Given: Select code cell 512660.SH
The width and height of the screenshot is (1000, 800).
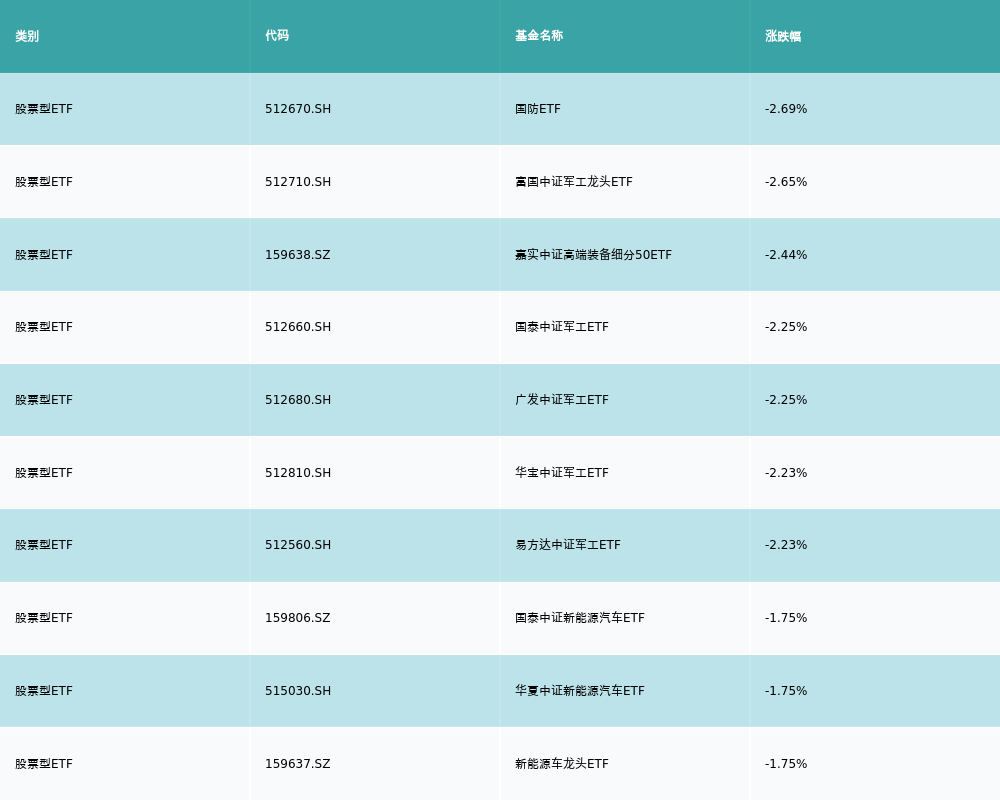Looking at the screenshot, I should coord(298,327).
